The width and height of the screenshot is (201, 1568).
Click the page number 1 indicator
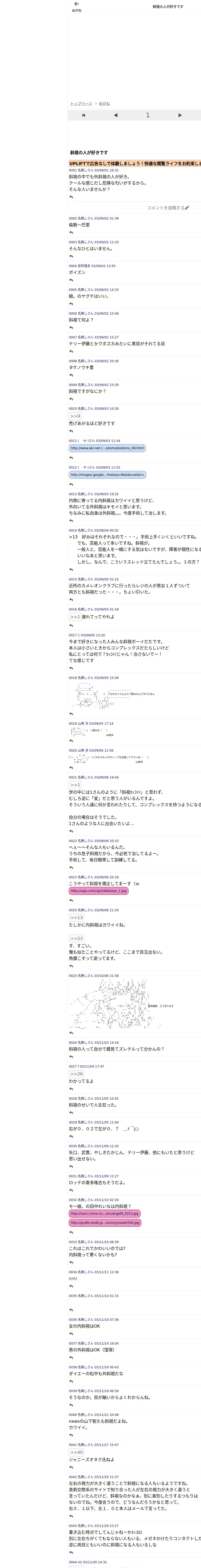click(147, 115)
